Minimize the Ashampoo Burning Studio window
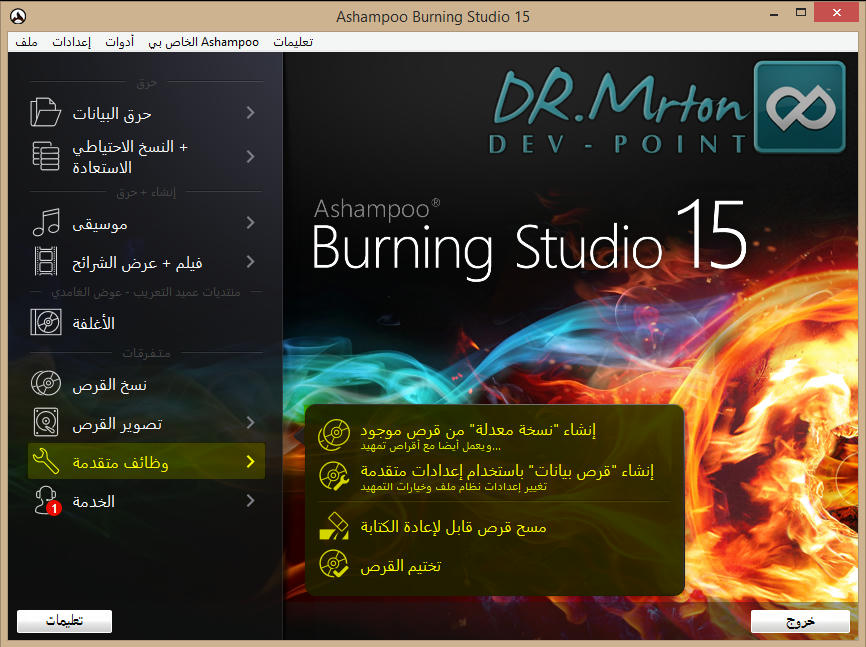Screen dimensions: 866x647 (774, 13)
